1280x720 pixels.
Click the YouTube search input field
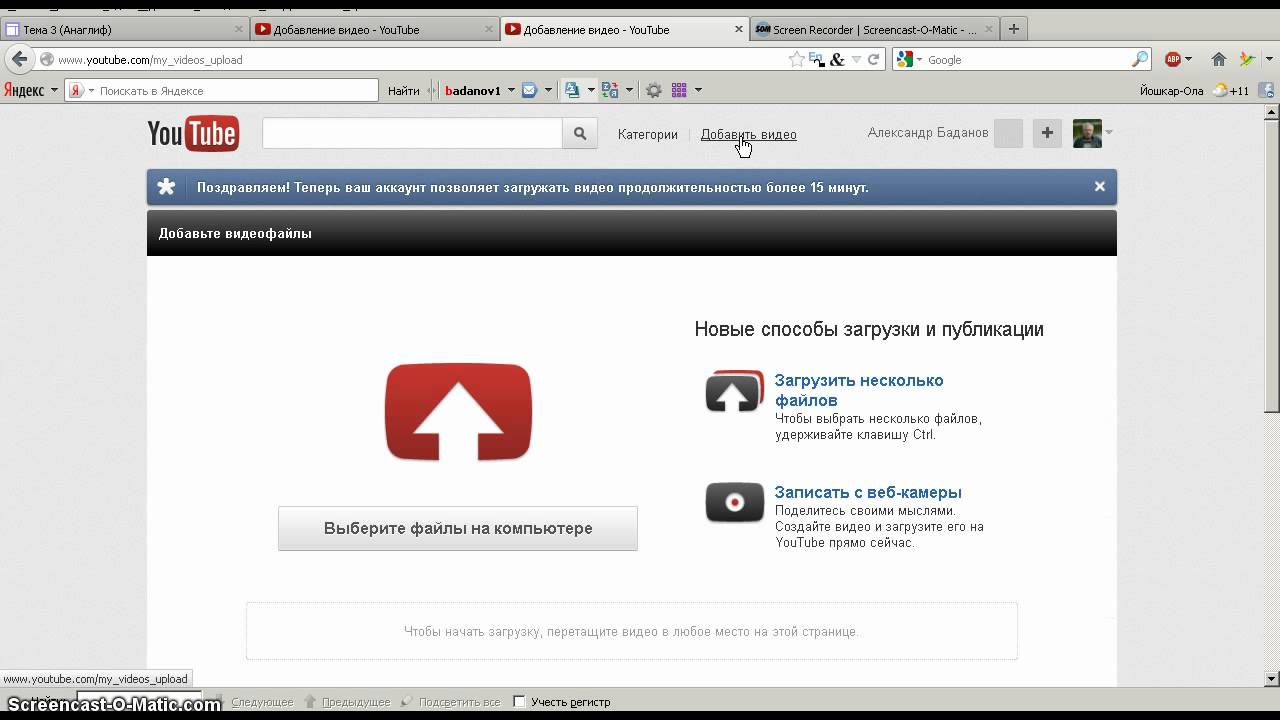412,133
